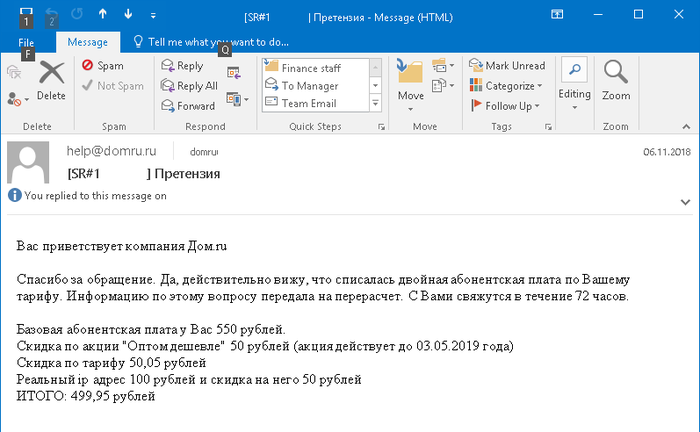Open Quick Steps dialog launcher
The width and height of the screenshot is (700, 432).
coord(381,127)
